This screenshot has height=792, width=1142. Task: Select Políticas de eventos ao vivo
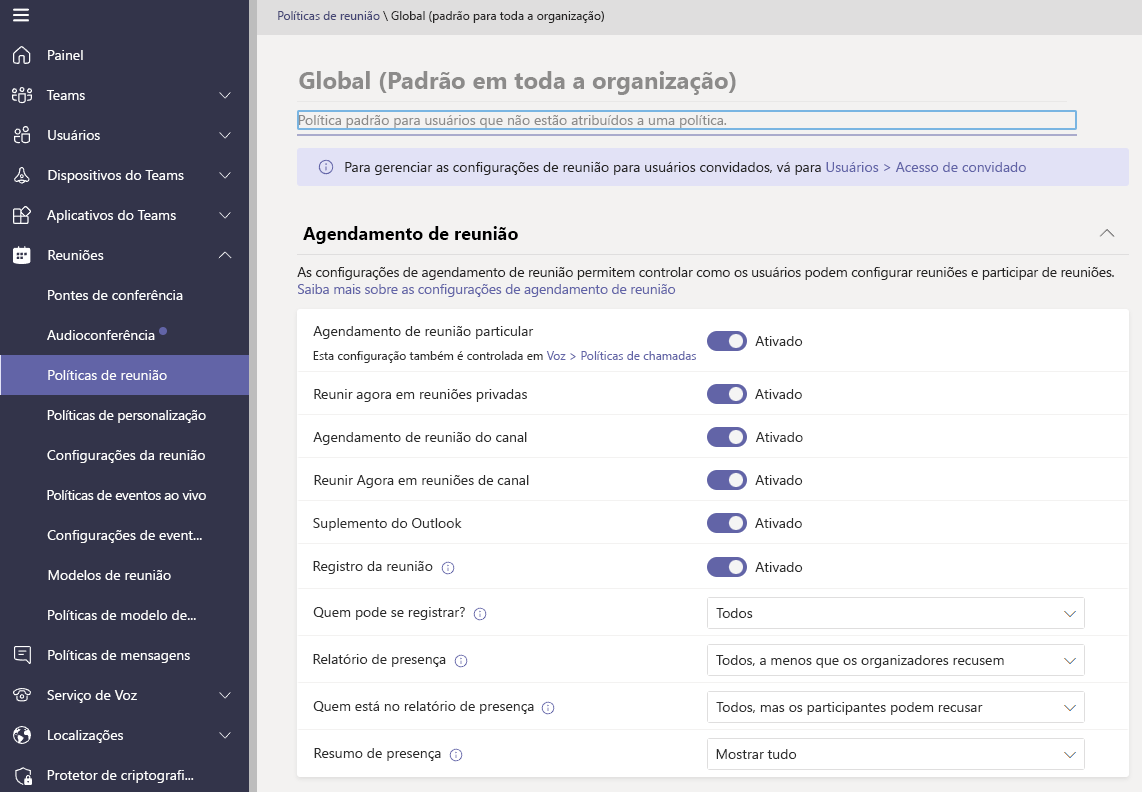tap(126, 495)
